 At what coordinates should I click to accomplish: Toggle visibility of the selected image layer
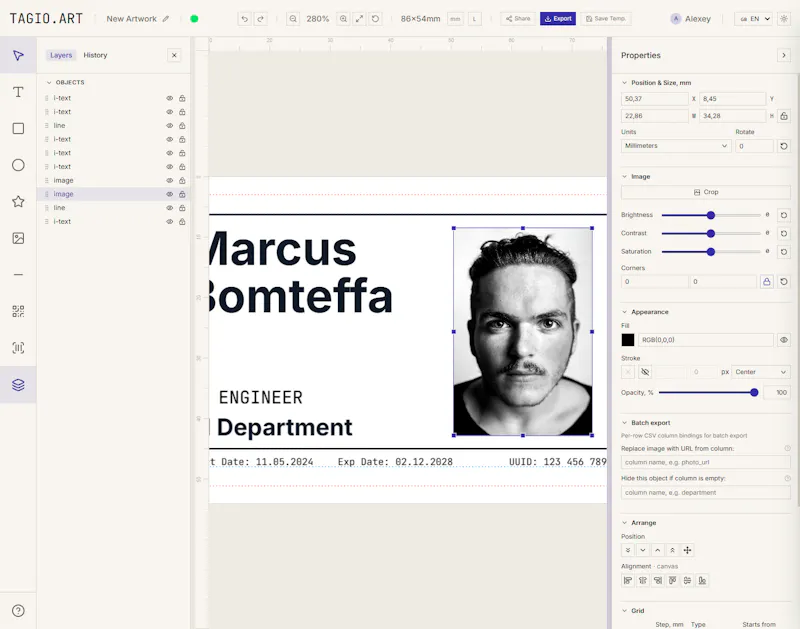(169, 194)
